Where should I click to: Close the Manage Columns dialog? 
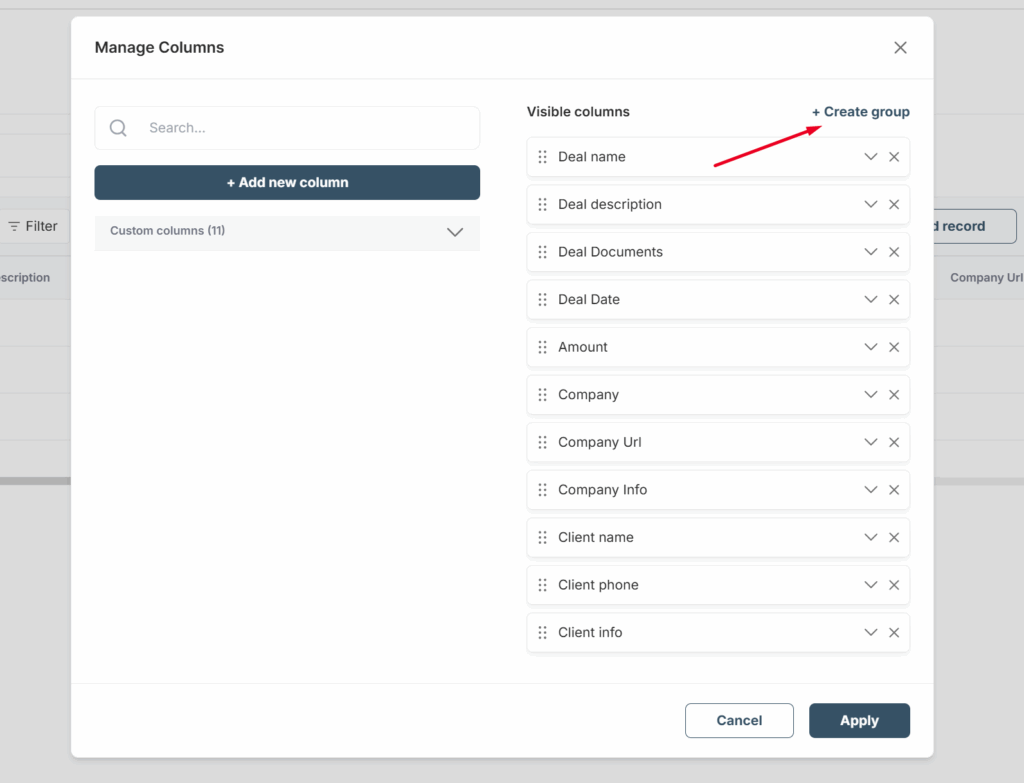coord(900,48)
